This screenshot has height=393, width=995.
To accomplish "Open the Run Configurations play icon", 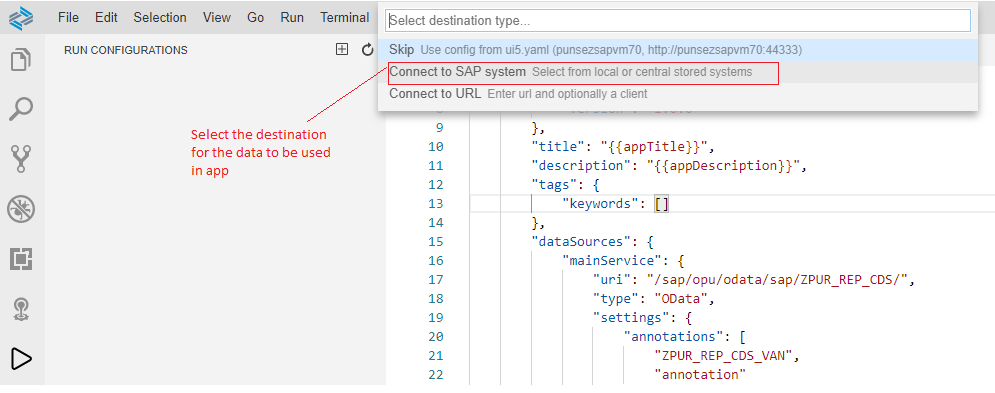I will [21, 359].
